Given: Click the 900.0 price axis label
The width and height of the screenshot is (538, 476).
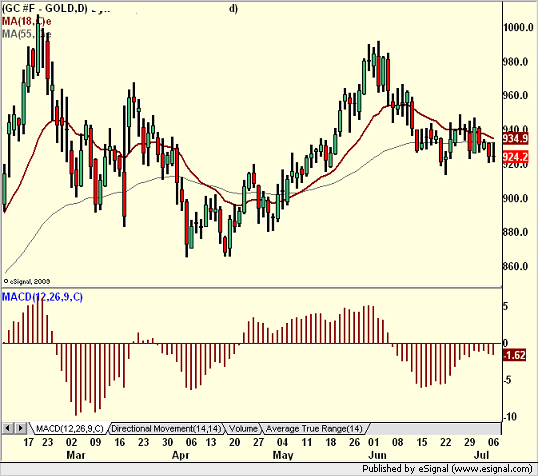Looking at the screenshot, I should tap(515, 198).
